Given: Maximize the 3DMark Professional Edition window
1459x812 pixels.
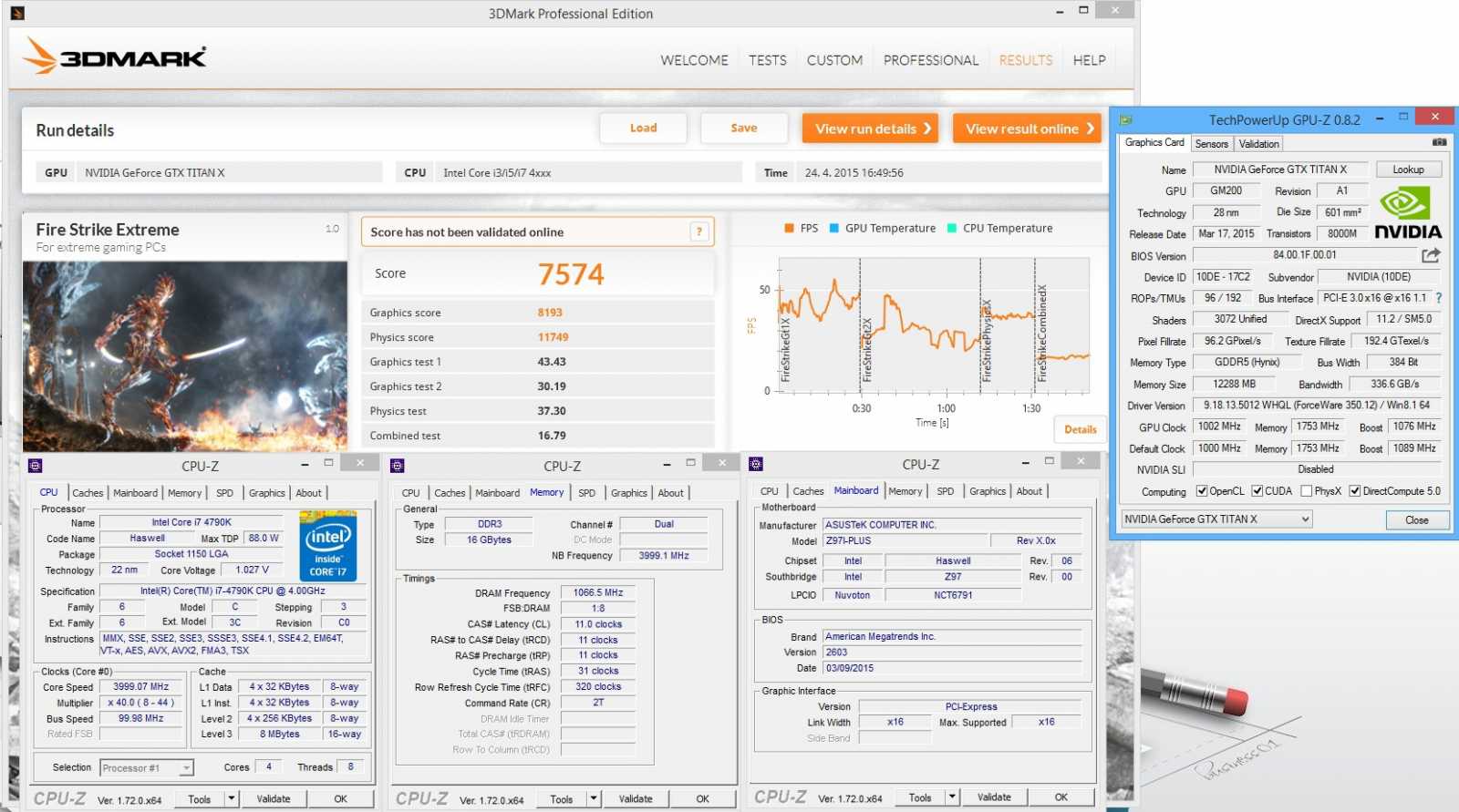Looking at the screenshot, I should pyautogui.click(x=1083, y=11).
